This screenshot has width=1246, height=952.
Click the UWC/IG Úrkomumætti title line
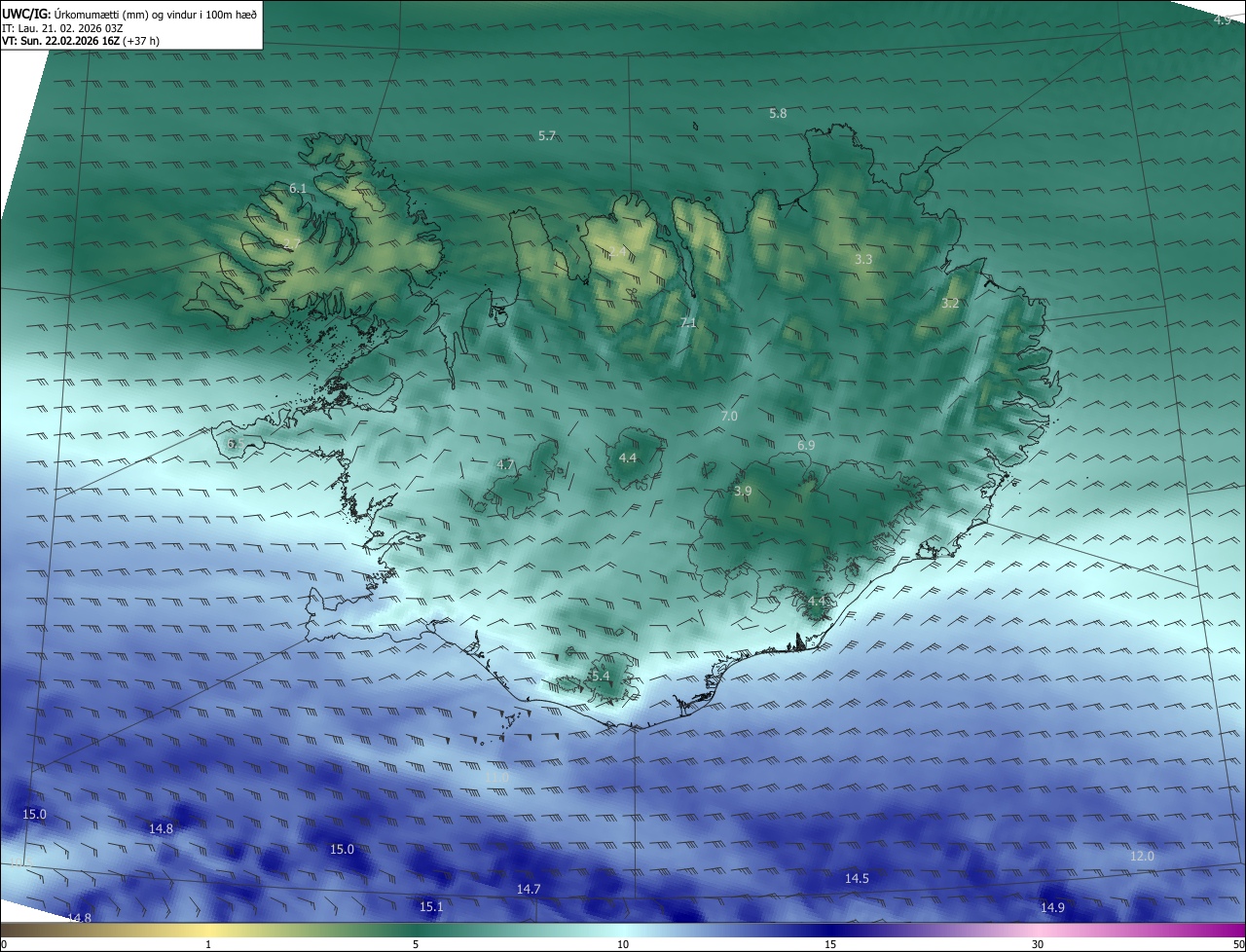click(130, 14)
